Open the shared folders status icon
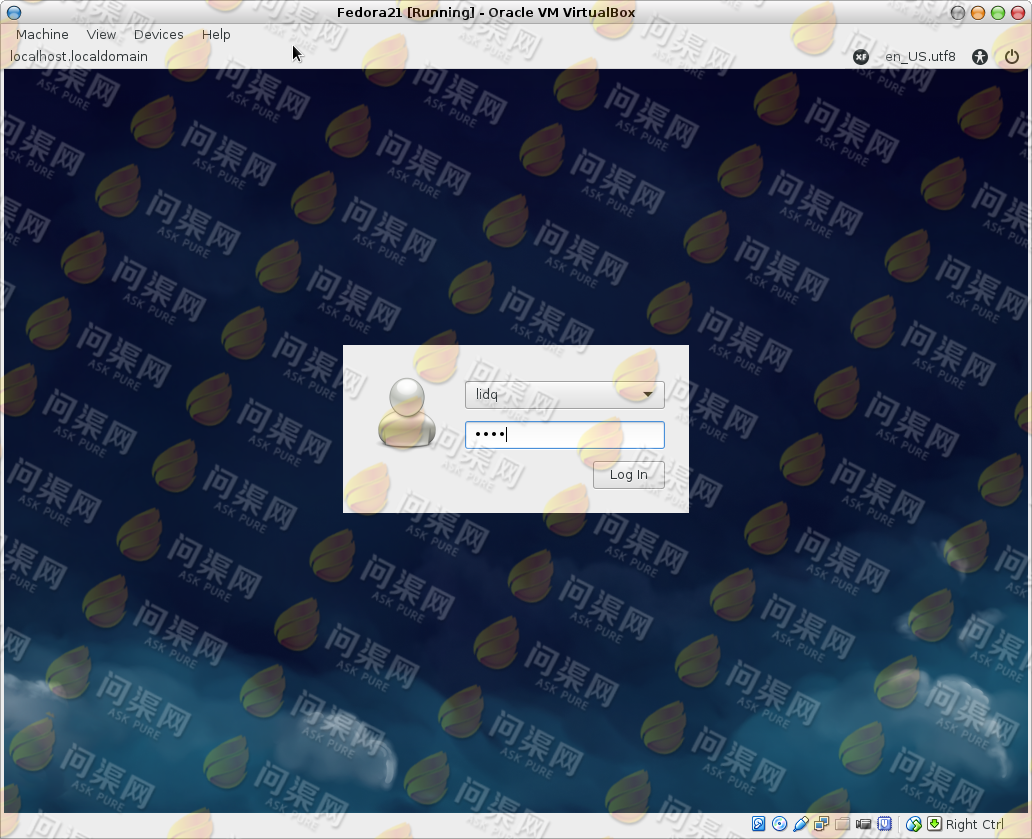The width and height of the screenshot is (1032, 839). coord(842,824)
